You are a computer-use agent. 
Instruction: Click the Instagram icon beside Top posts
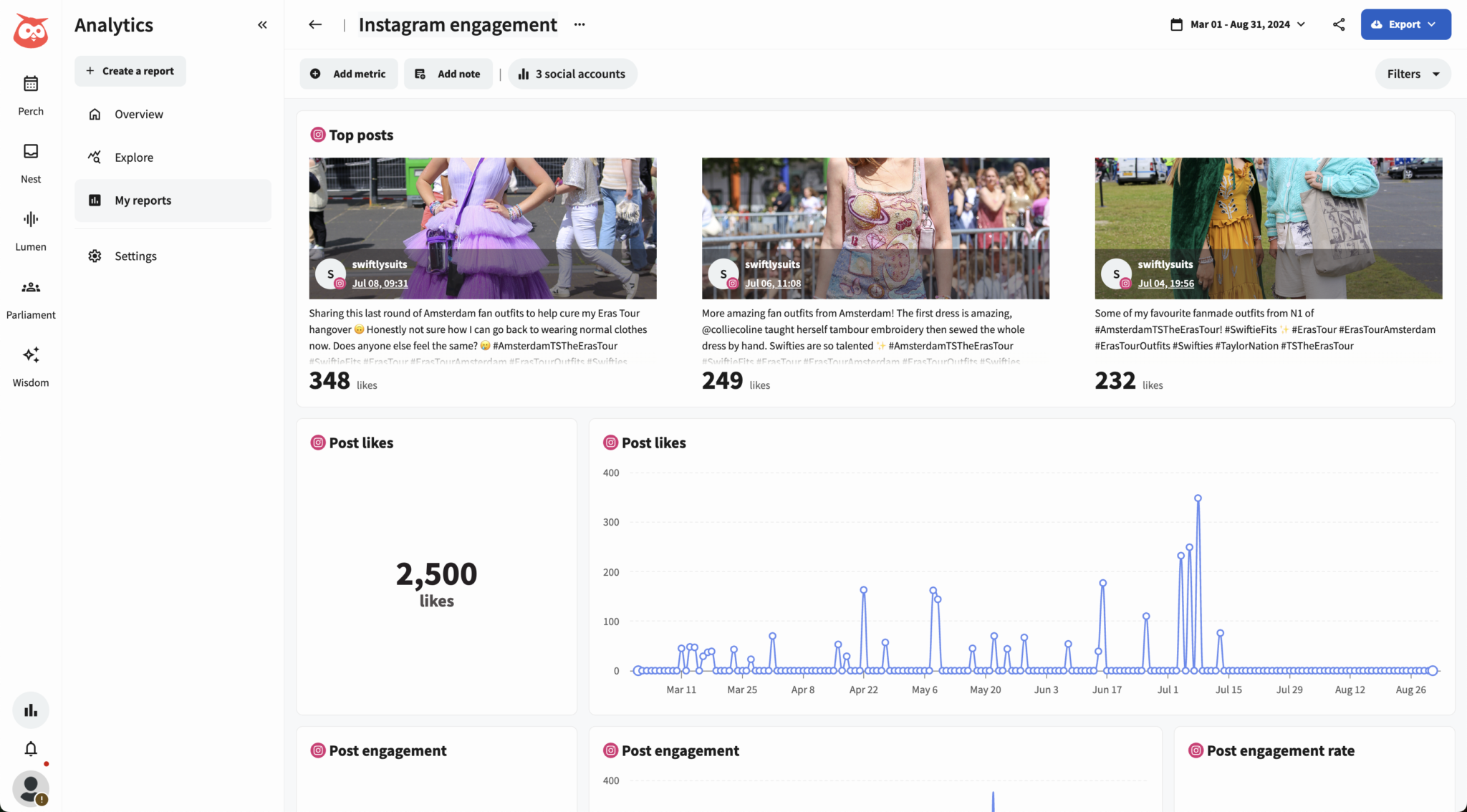click(x=318, y=135)
